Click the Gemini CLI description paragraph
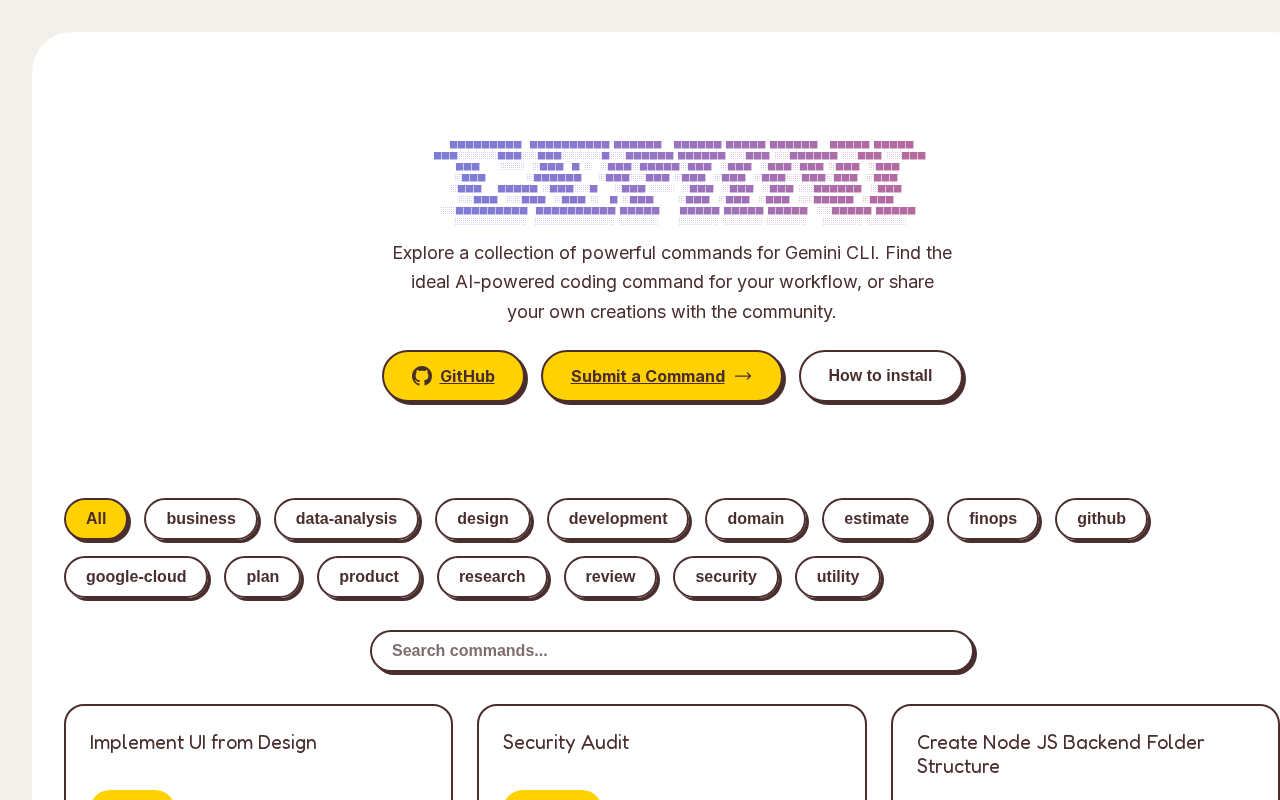 (x=672, y=282)
